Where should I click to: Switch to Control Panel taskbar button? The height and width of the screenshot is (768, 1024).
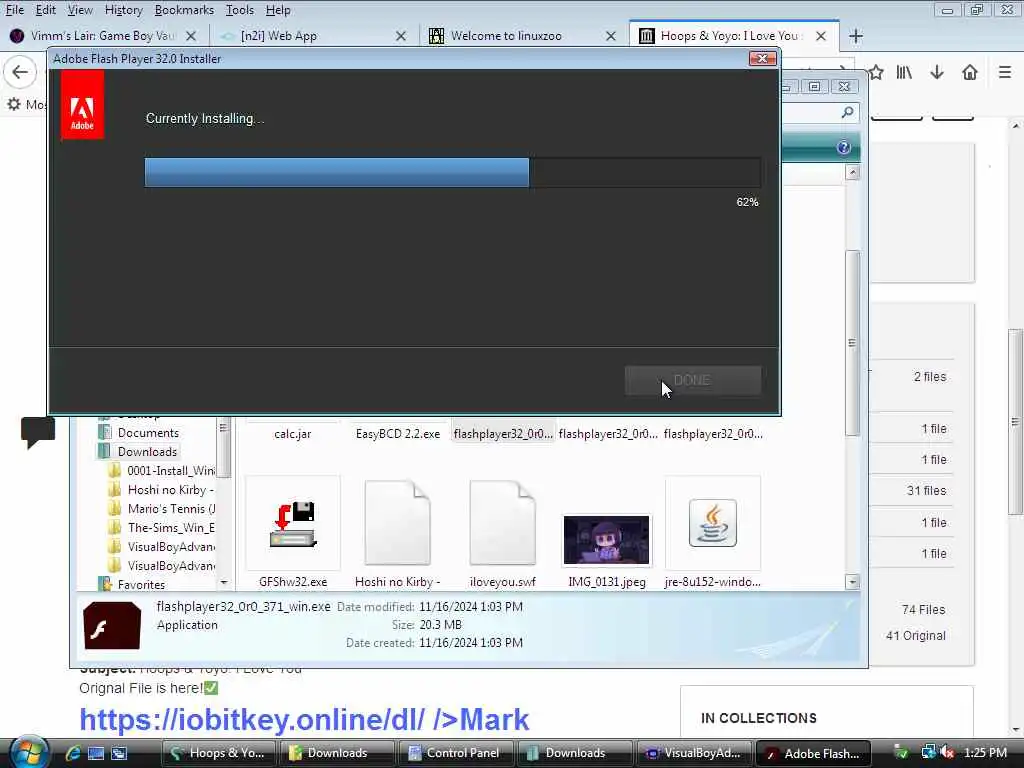pos(455,753)
